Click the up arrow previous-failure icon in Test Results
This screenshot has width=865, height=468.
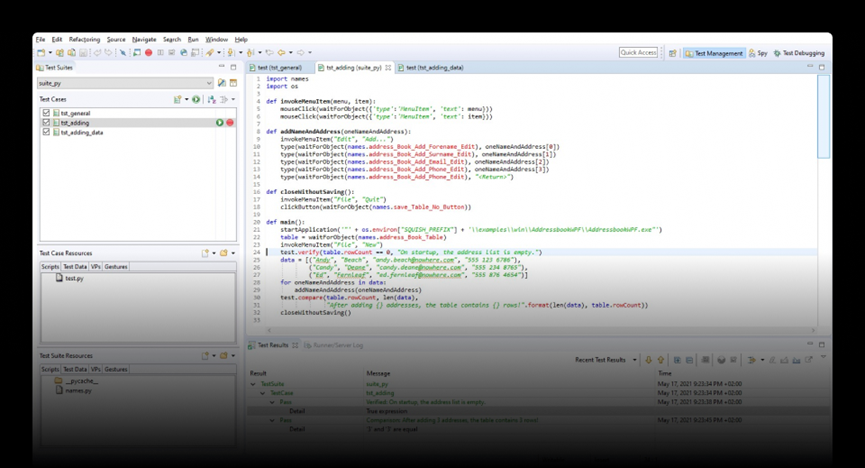click(660, 360)
